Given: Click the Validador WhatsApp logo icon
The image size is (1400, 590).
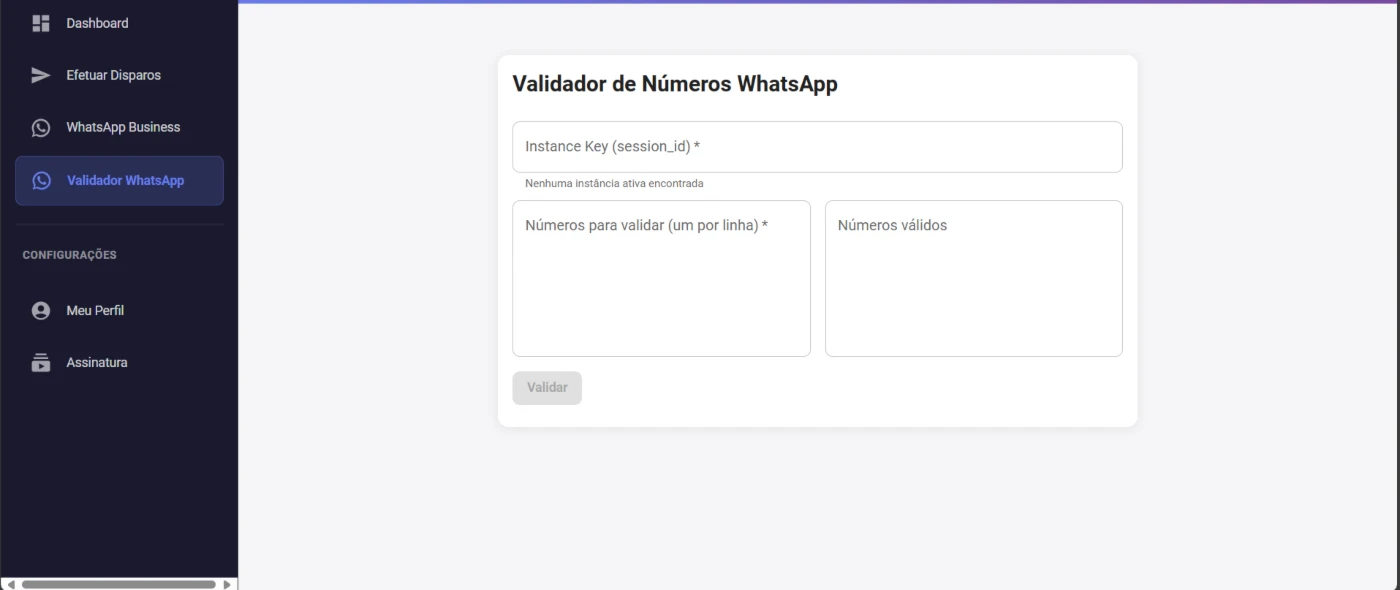Looking at the screenshot, I should [41, 181].
